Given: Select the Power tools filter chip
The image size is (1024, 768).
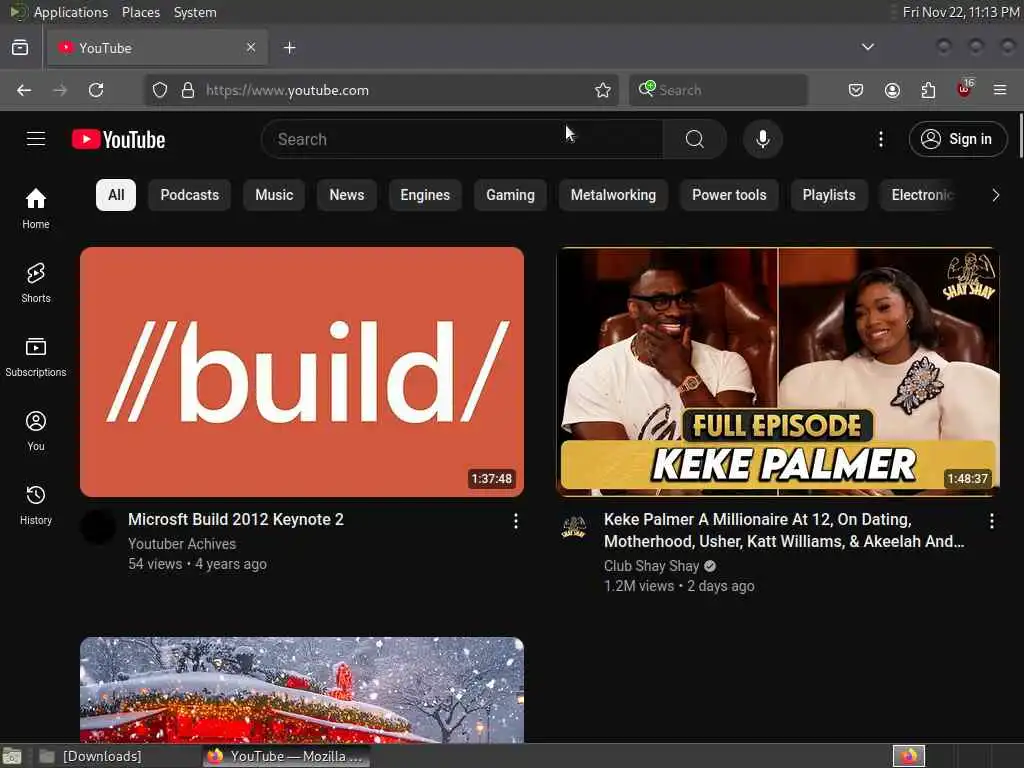Looking at the screenshot, I should coord(729,195).
